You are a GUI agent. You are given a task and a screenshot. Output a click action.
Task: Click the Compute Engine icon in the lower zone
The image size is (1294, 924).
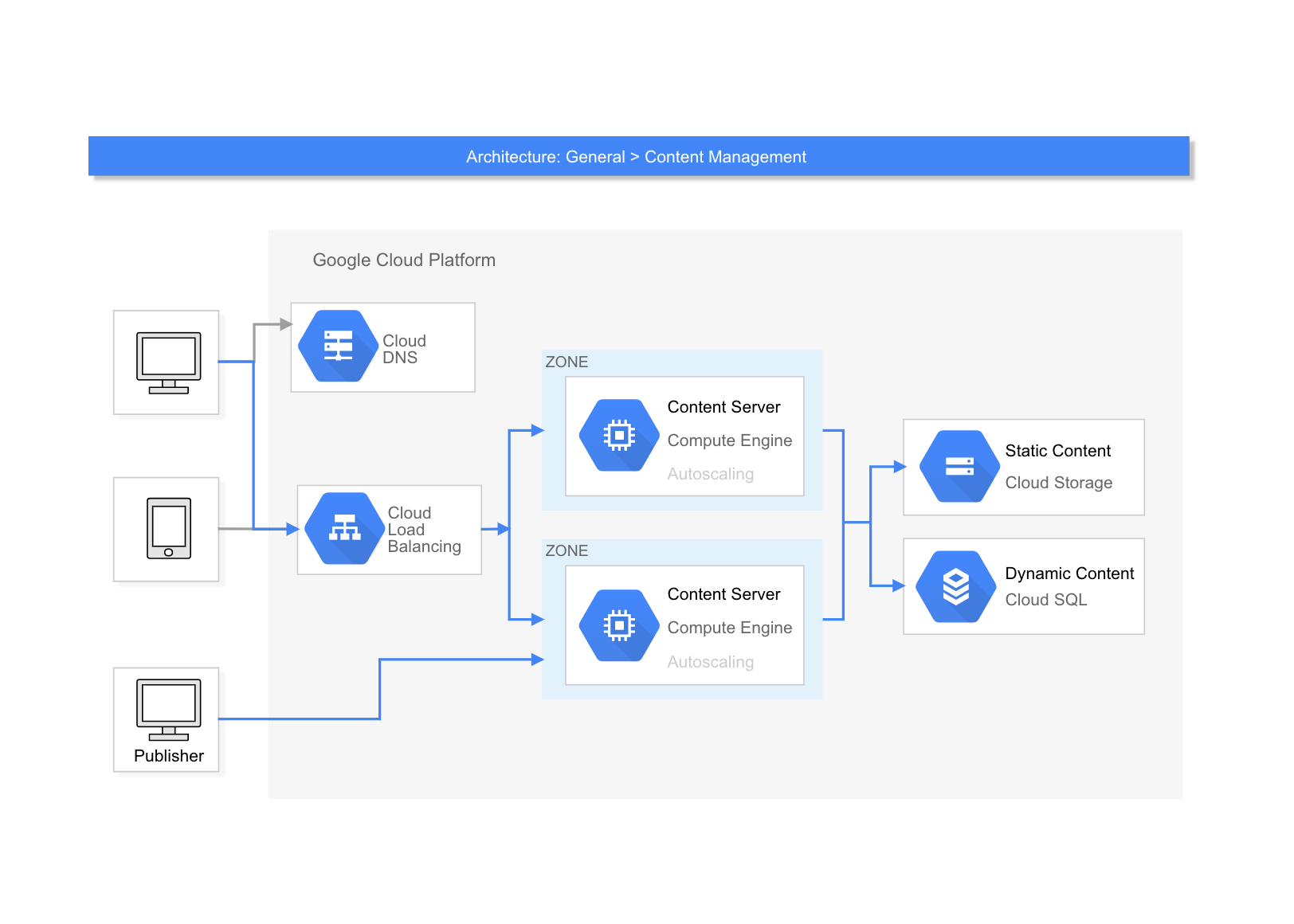[619, 625]
